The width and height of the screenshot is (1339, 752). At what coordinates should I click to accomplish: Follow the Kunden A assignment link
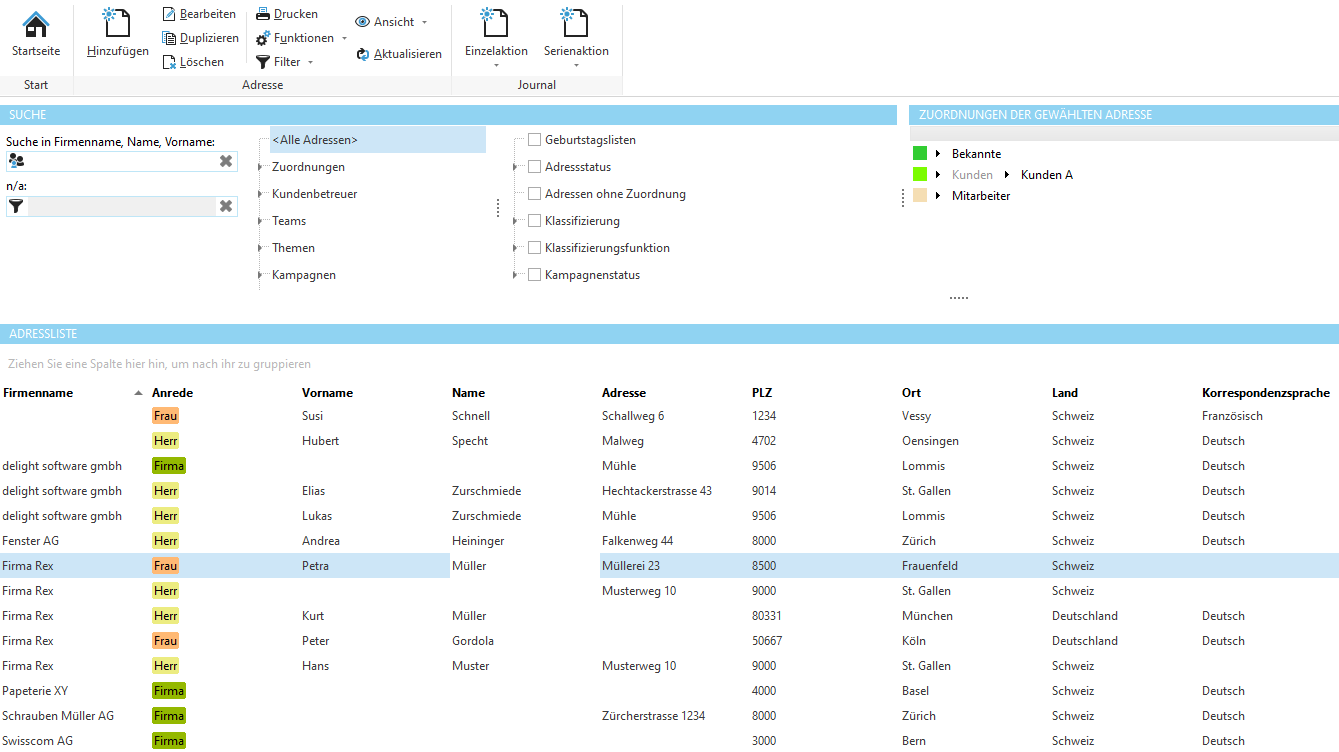pos(1046,173)
